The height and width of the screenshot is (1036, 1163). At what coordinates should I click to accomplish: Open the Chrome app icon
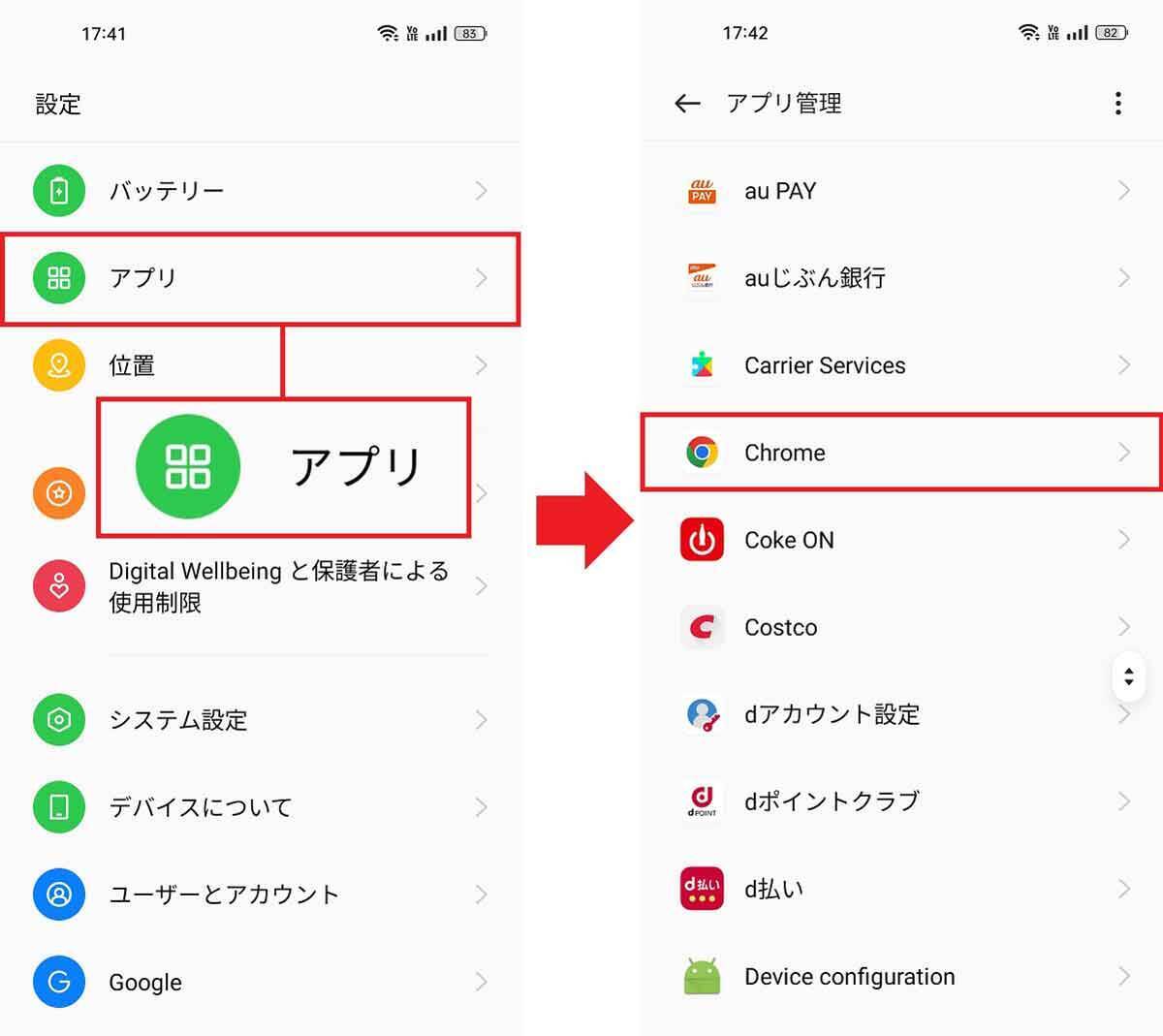(702, 453)
